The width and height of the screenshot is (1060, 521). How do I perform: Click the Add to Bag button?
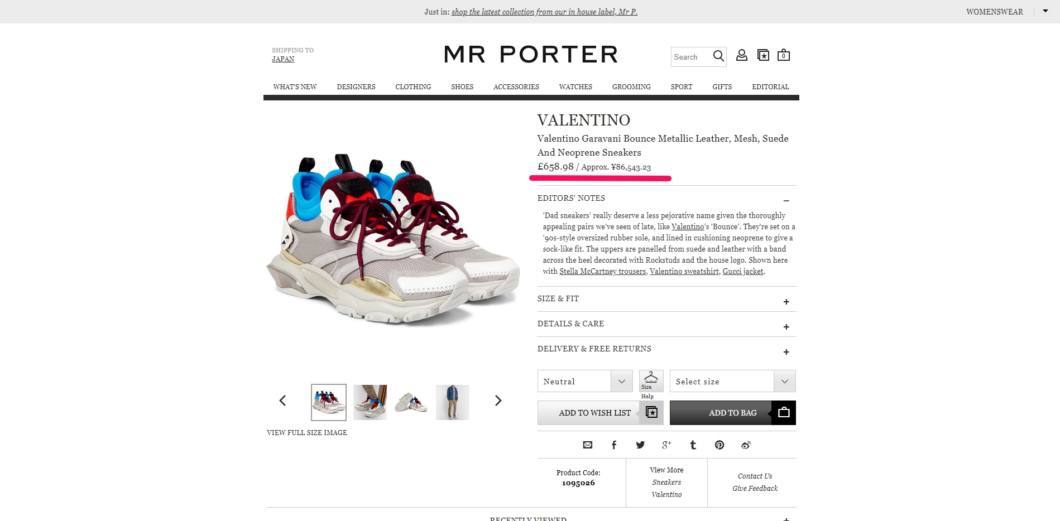[733, 413]
